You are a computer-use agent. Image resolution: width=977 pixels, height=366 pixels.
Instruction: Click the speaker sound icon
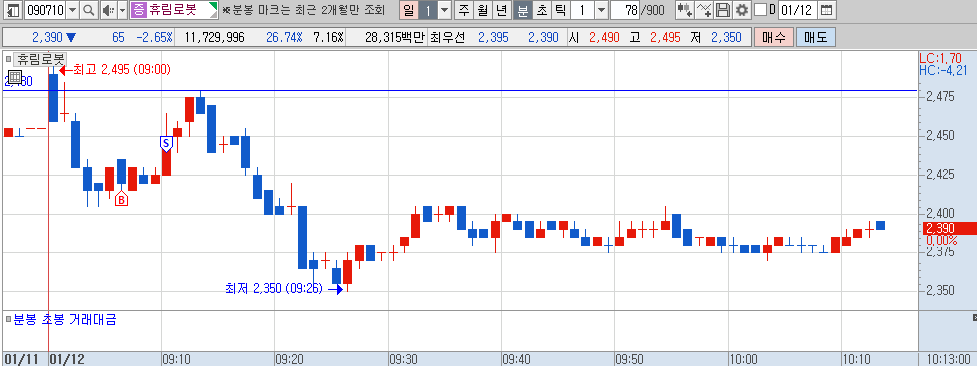pos(108,9)
